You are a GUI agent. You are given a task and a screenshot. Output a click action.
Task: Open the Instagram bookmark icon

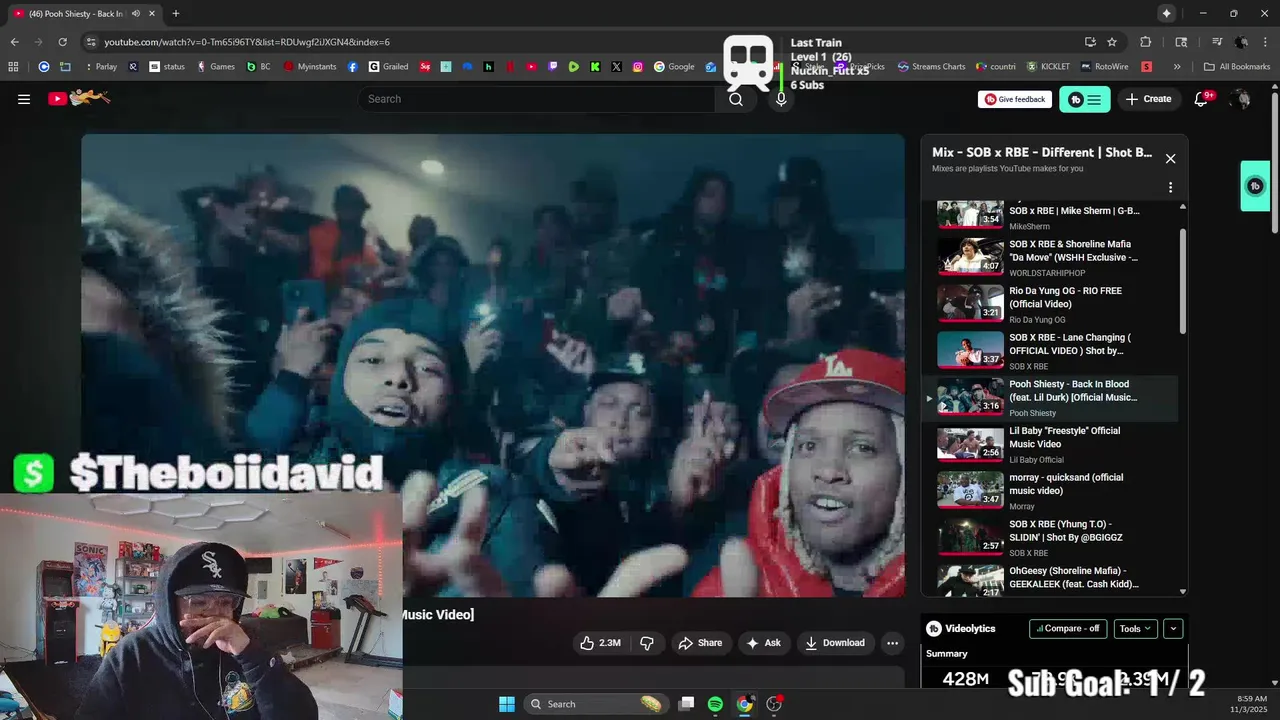pyautogui.click(x=638, y=67)
